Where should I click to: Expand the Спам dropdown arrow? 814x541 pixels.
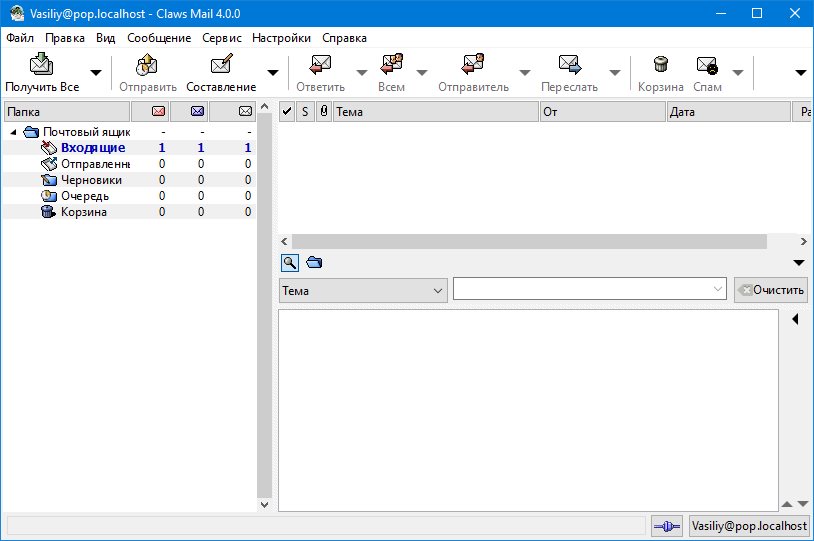738,73
